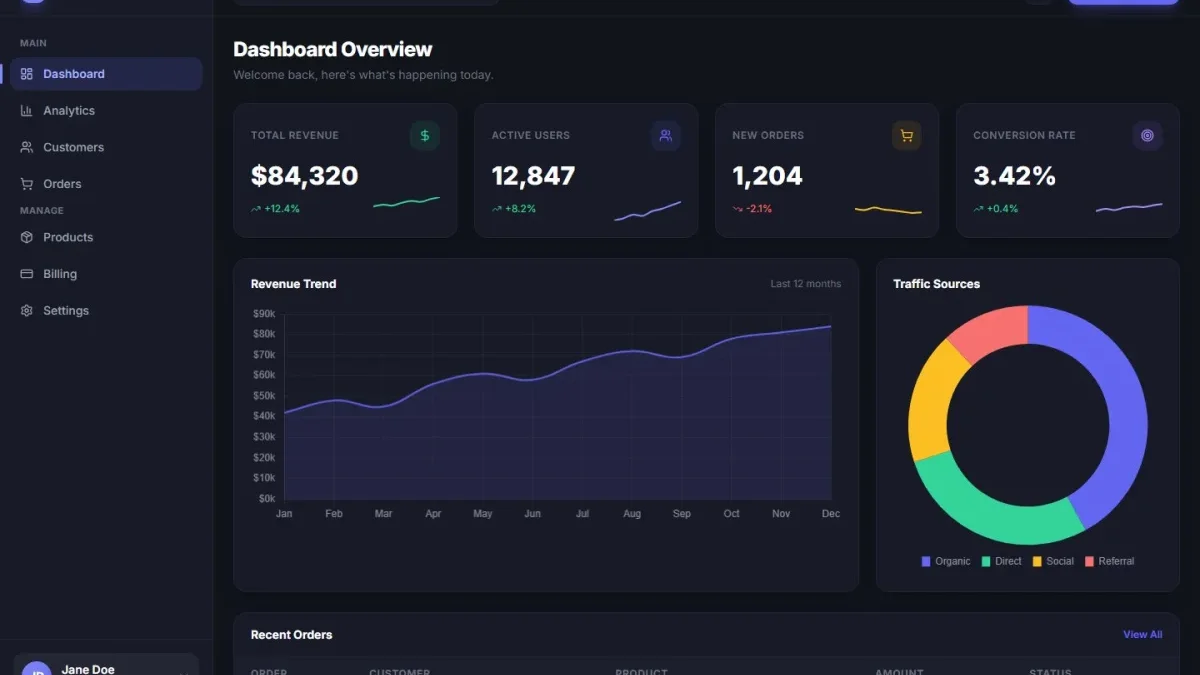The width and height of the screenshot is (1200, 675).
Task: Click the Orders cart icon in sidebar
Action: pyautogui.click(x=27, y=184)
